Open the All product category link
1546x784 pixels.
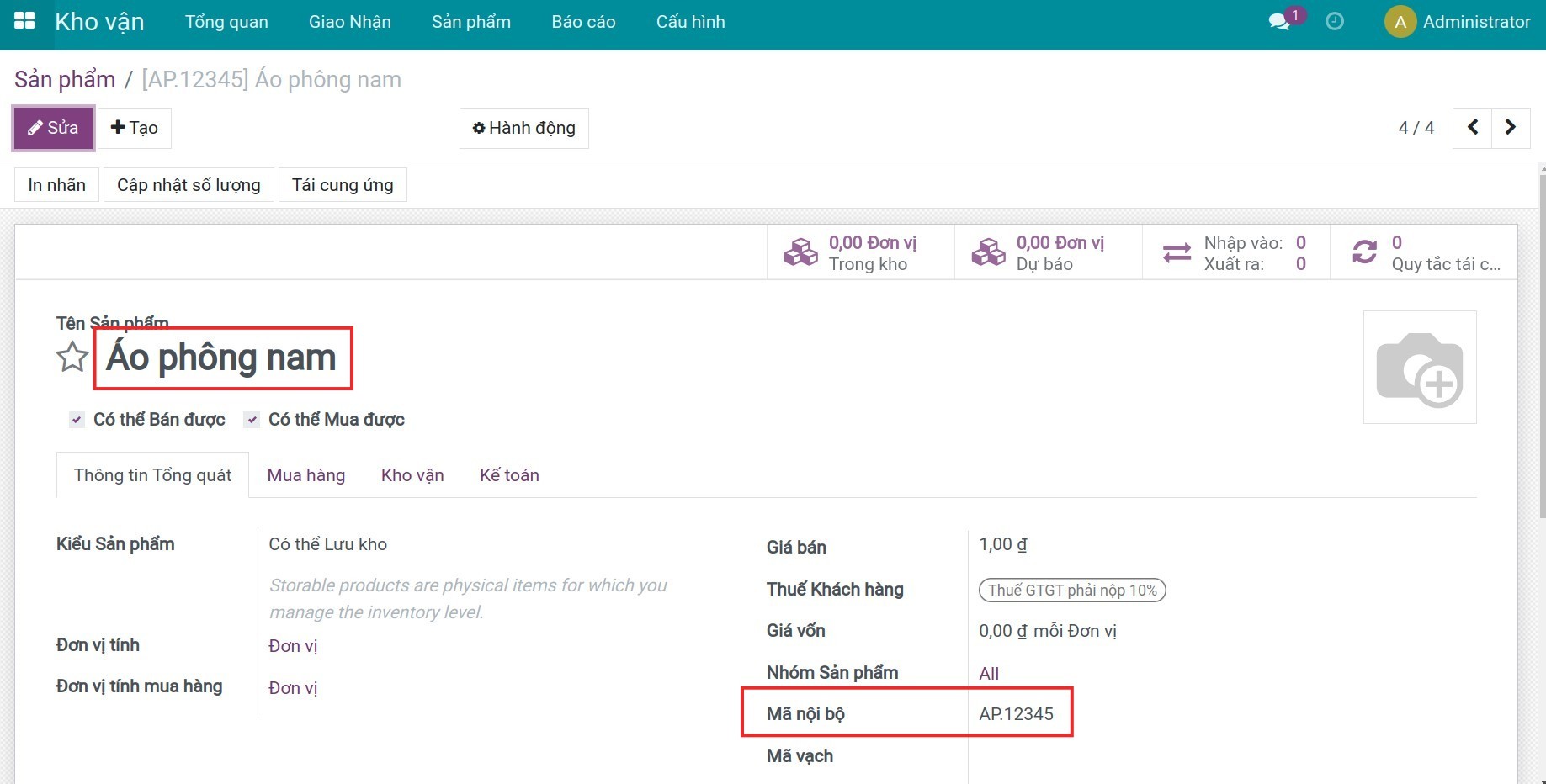click(989, 673)
